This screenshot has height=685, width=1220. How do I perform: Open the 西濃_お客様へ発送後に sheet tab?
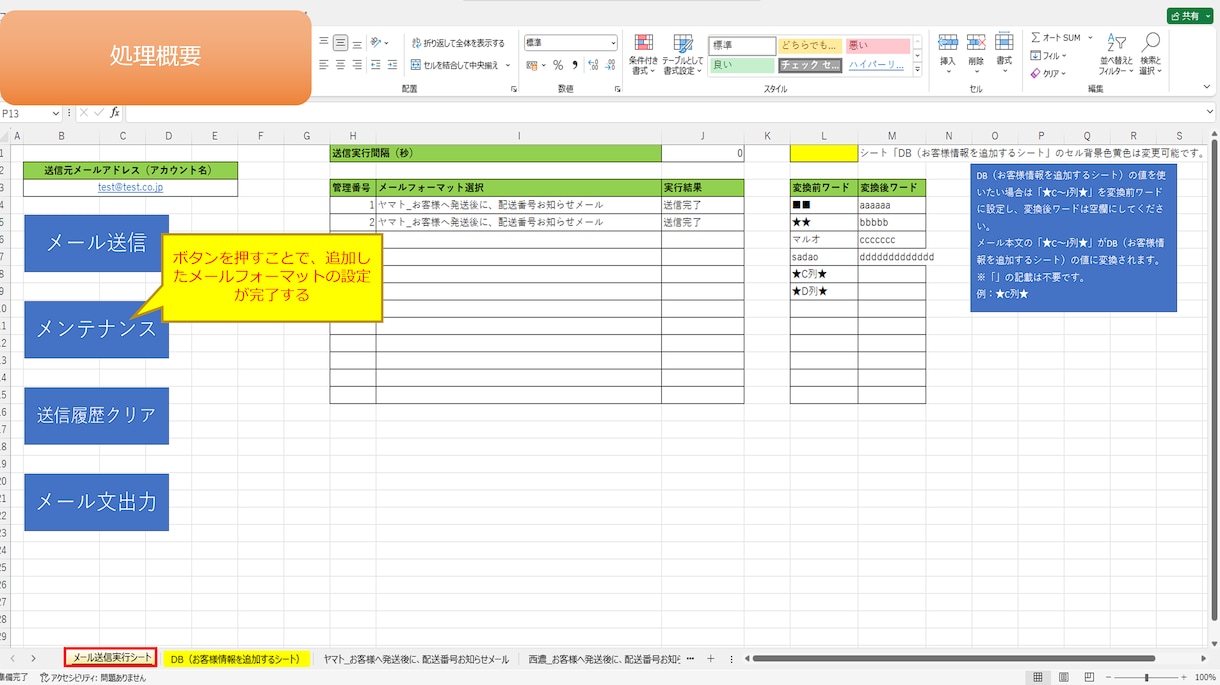(604, 659)
